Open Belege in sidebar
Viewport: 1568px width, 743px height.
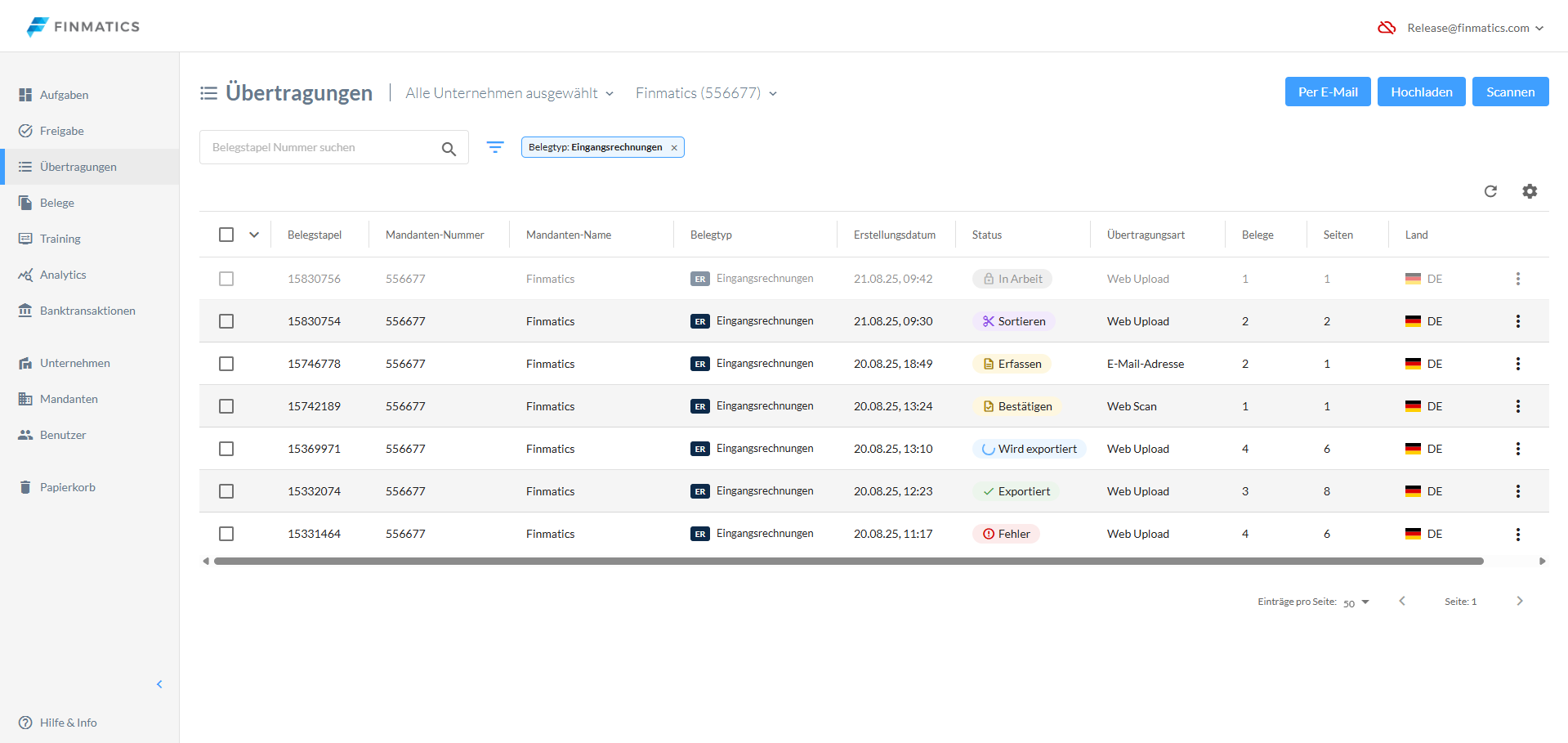[90, 203]
